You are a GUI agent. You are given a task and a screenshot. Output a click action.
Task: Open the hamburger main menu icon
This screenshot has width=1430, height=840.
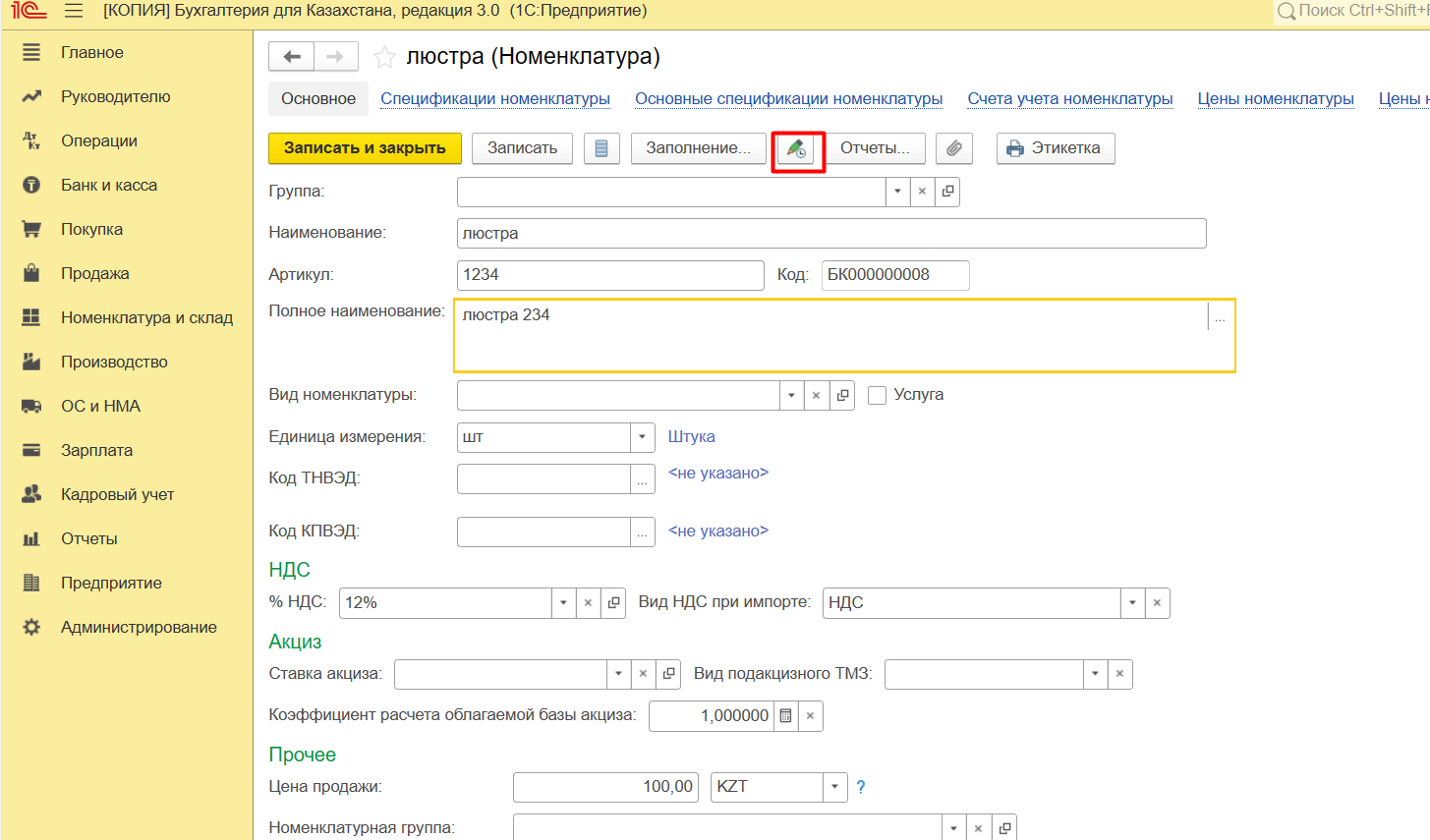pyautogui.click(x=74, y=11)
